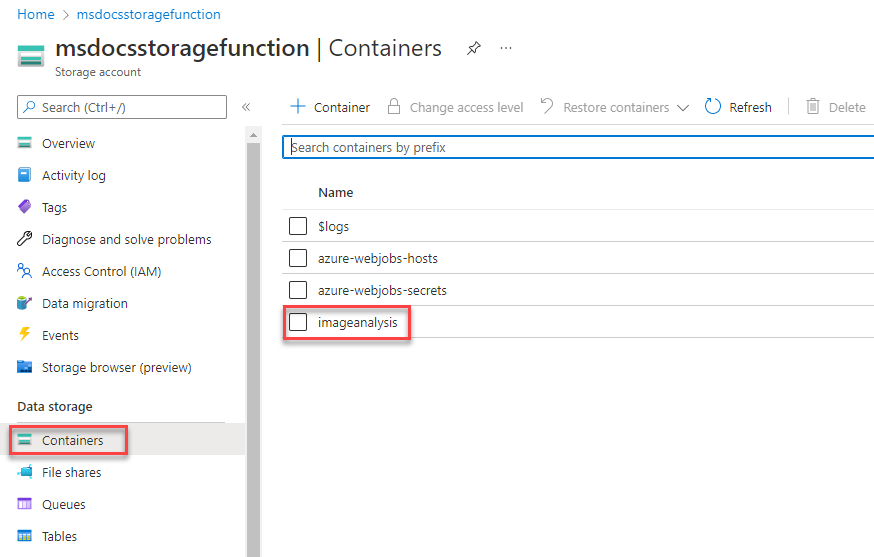
Task: Click the pin to dashboard icon
Action: click(x=474, y=48)
